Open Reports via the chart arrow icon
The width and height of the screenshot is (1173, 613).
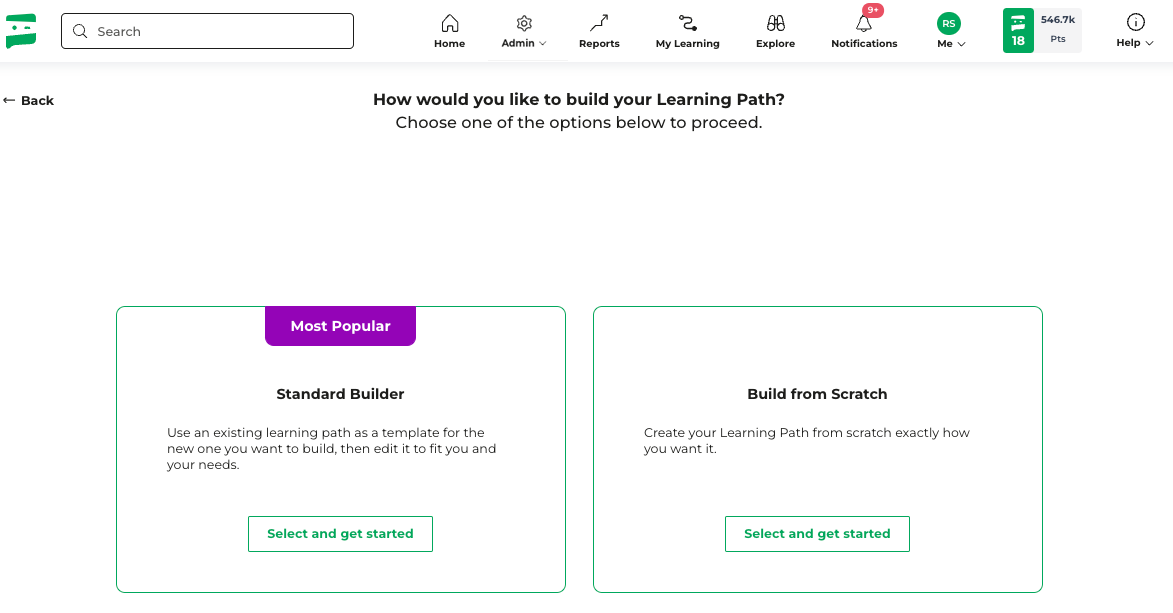click(599, 23)
